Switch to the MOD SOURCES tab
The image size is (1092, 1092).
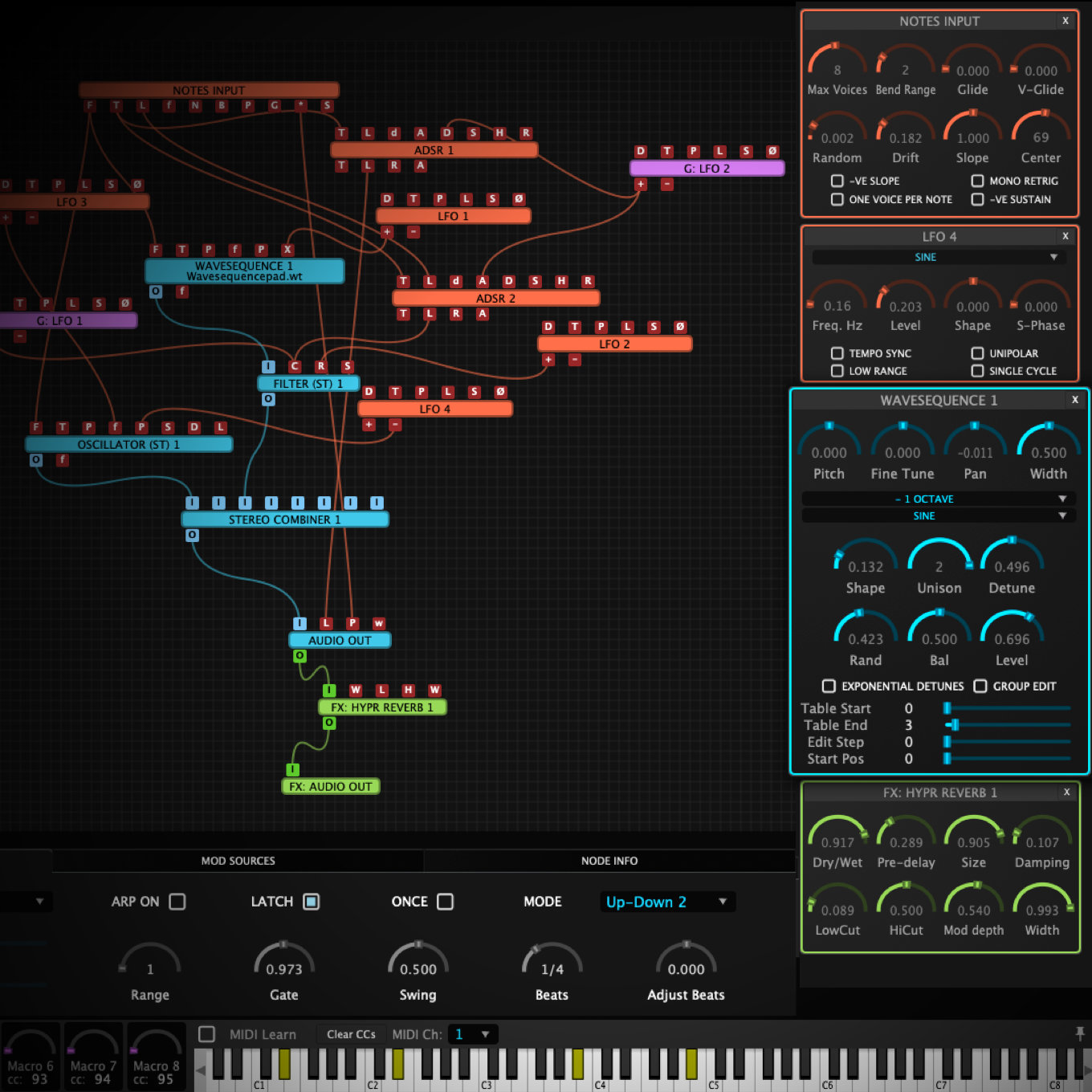(x=238, y=861)
